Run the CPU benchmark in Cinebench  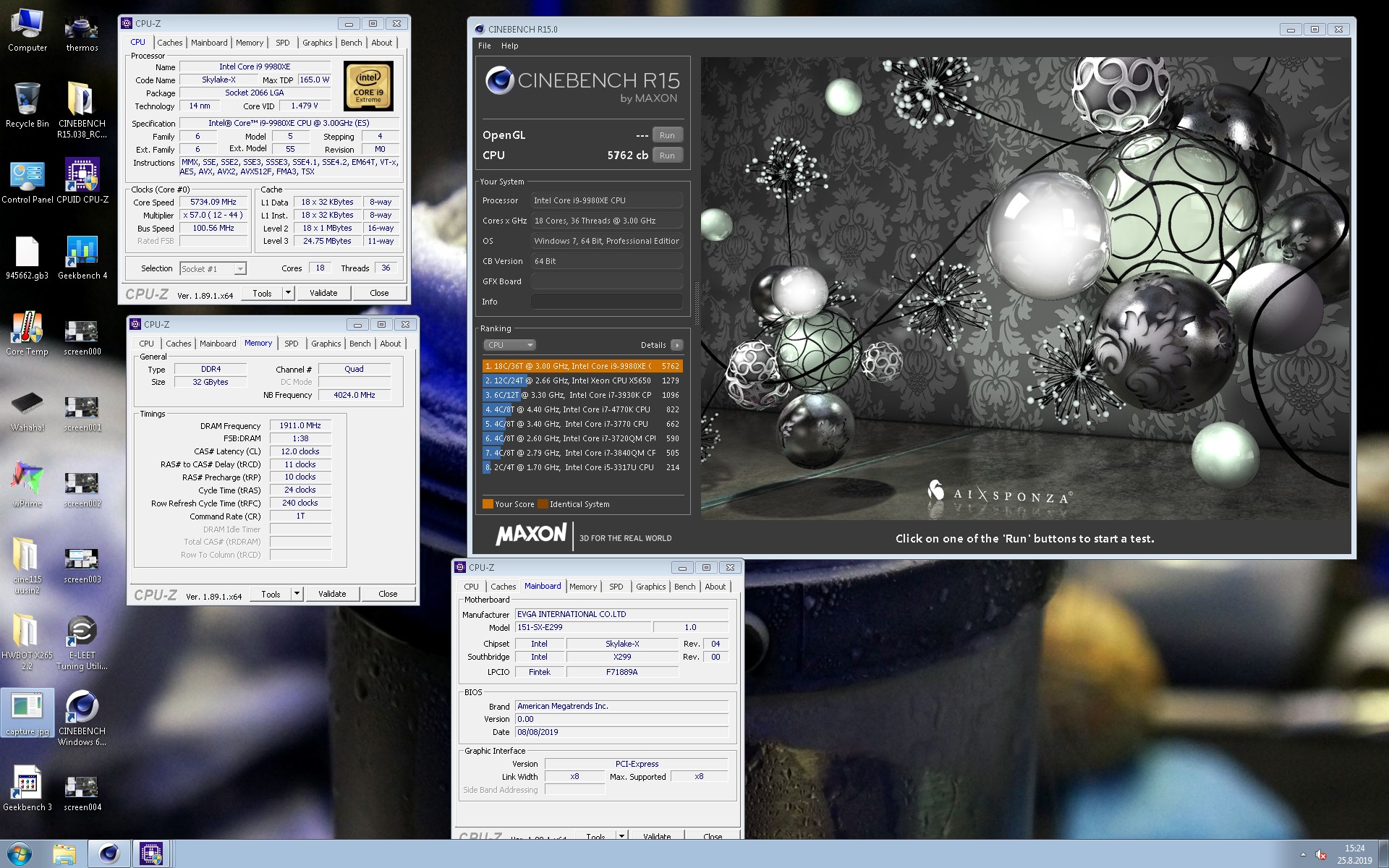pos(667,156)
